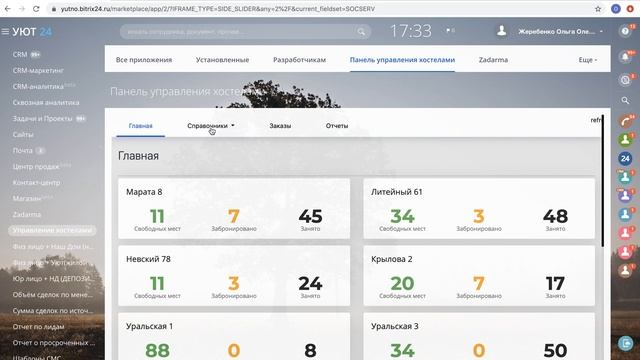The height and width of the screenshot is (360, 640).
Task: Open the red Chrome extension icon
Action: [x=630, y=9]
